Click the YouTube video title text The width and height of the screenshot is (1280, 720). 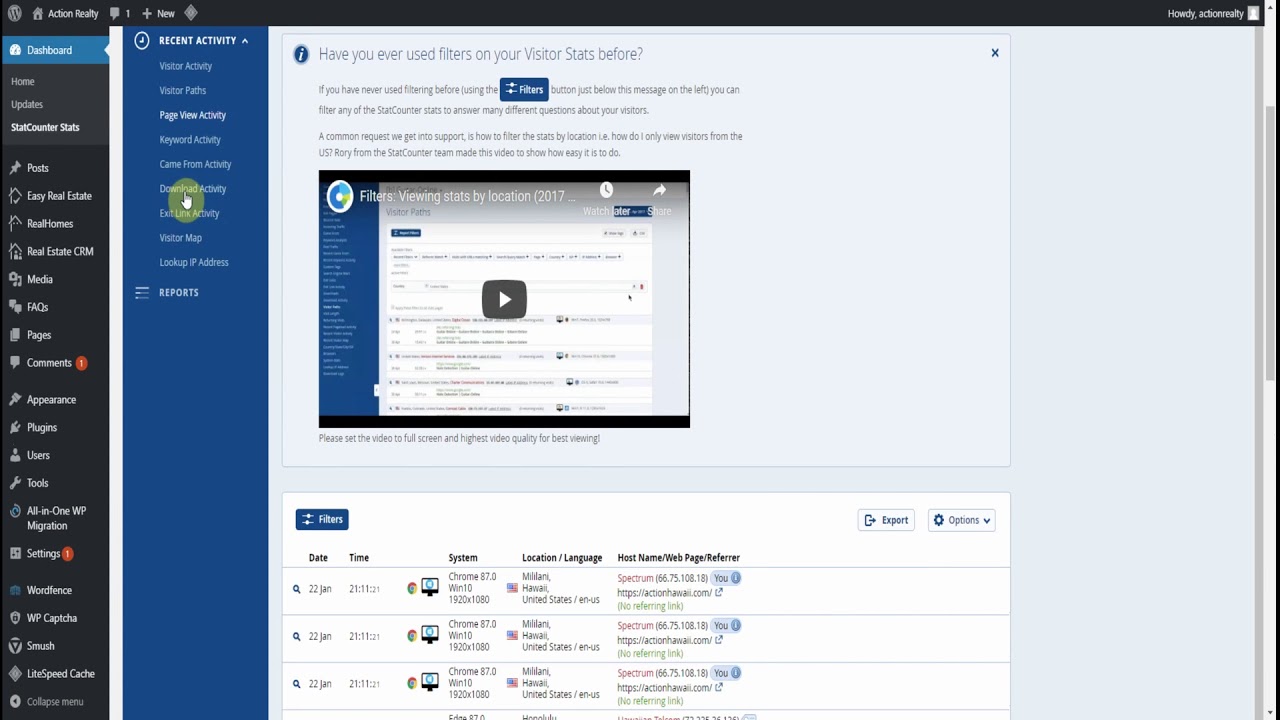click(x=467, y=196)
